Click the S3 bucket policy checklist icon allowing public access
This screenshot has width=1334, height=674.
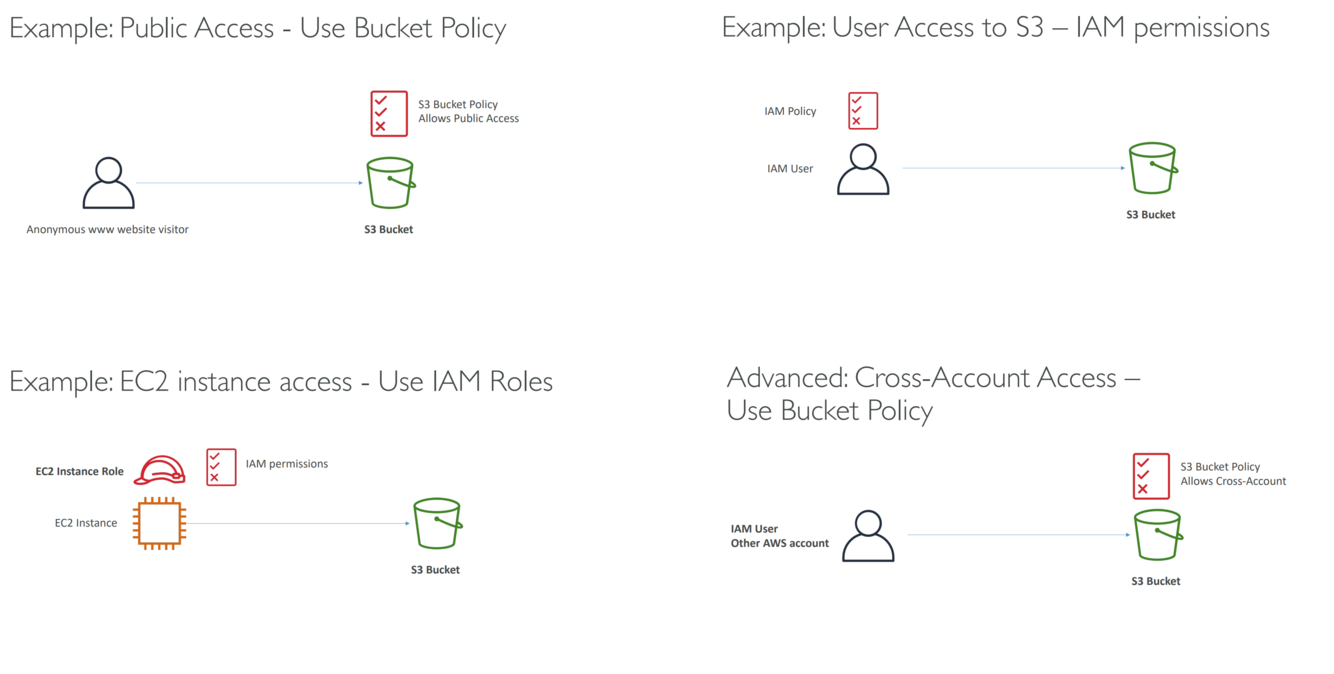(x=389, y=113)
